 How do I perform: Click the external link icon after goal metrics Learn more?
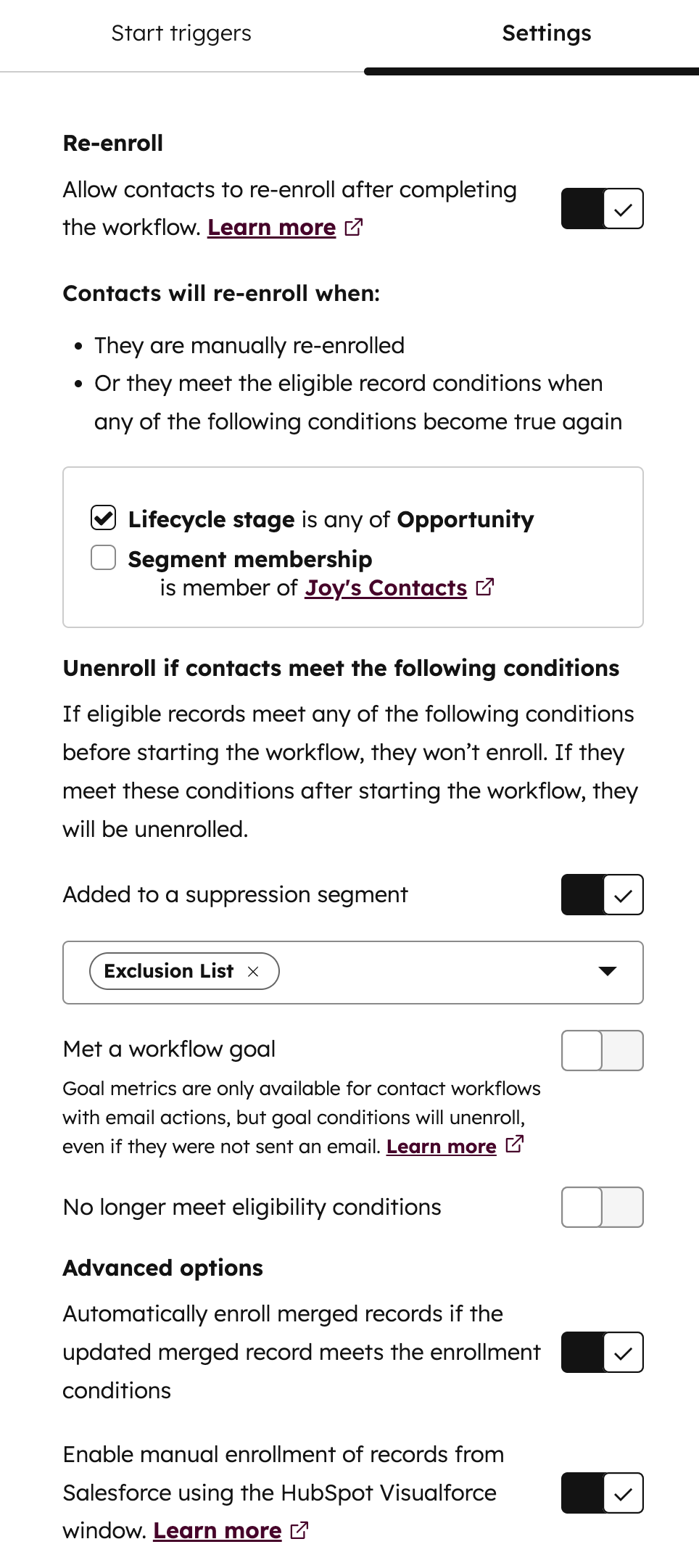tap(515, 1144)
